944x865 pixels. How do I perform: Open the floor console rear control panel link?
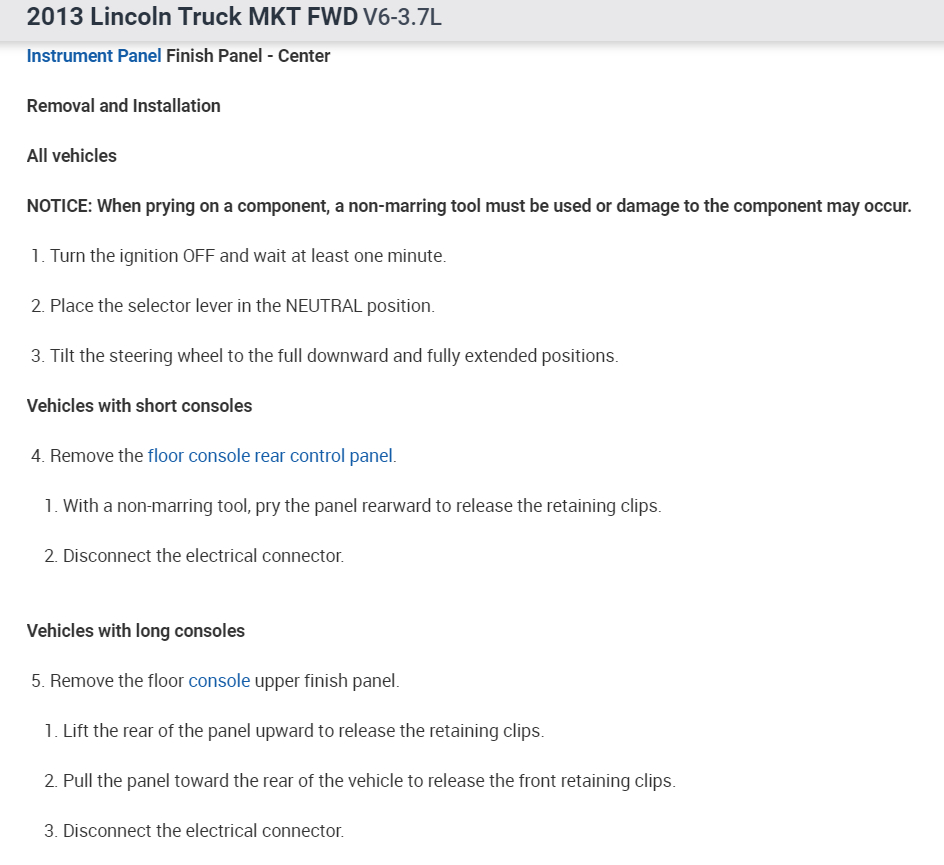(270, 456)
